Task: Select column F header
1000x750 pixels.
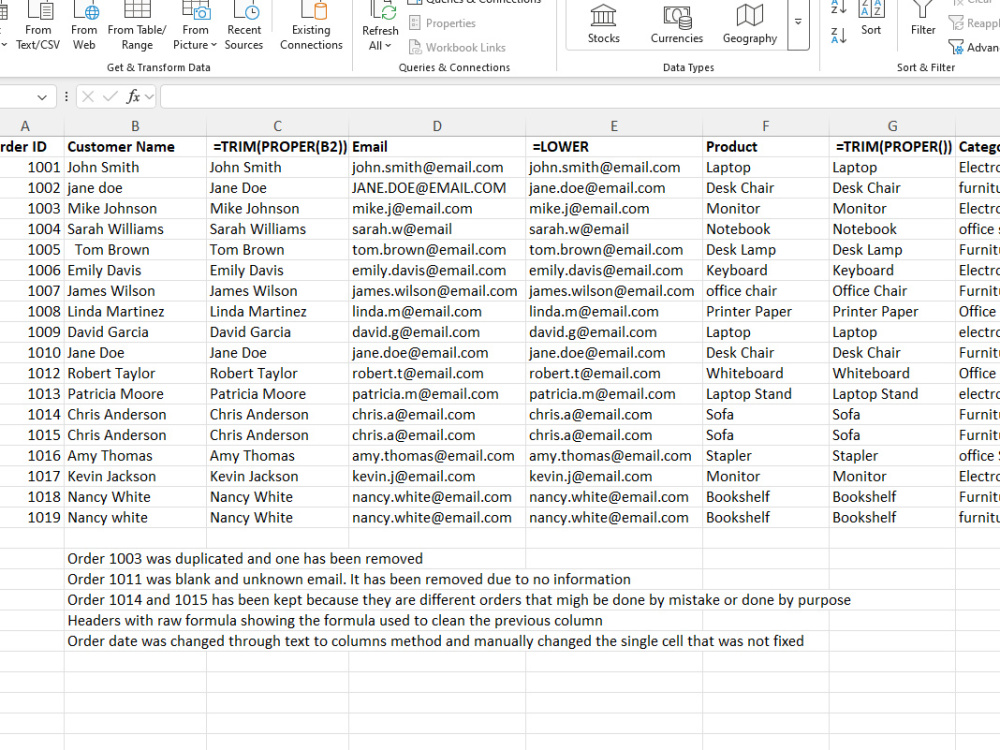Action: pos(765,126)
